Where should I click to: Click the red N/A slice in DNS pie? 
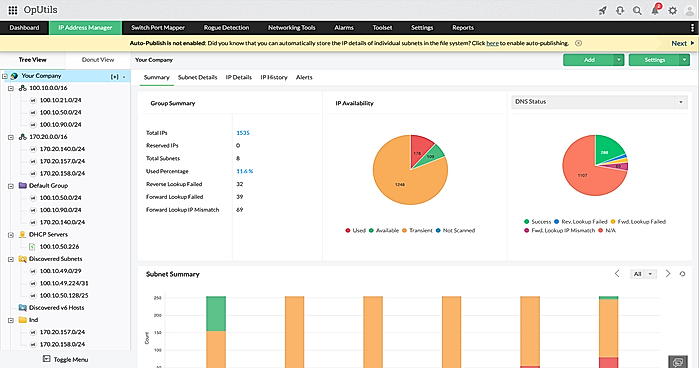584,174
